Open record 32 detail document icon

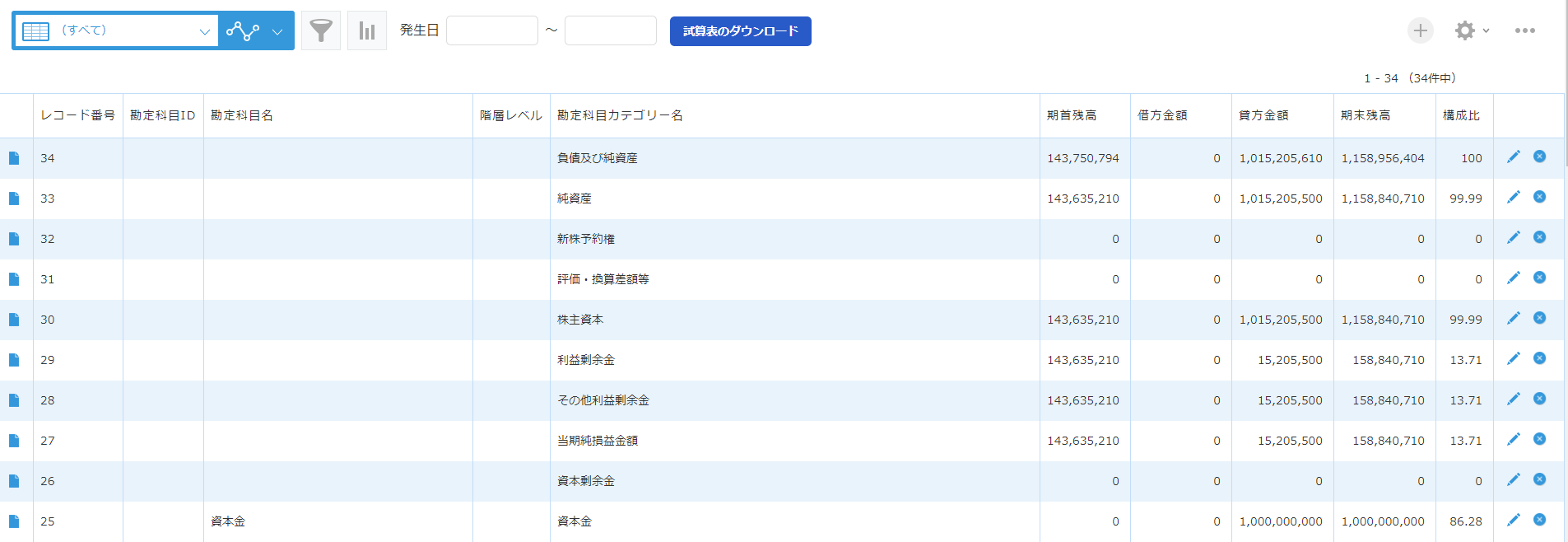[x=14, y=239]
